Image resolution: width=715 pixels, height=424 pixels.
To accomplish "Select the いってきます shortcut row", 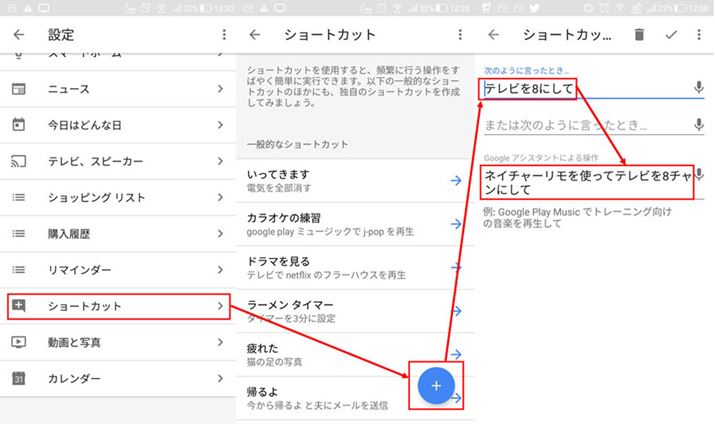I will 355,181.
